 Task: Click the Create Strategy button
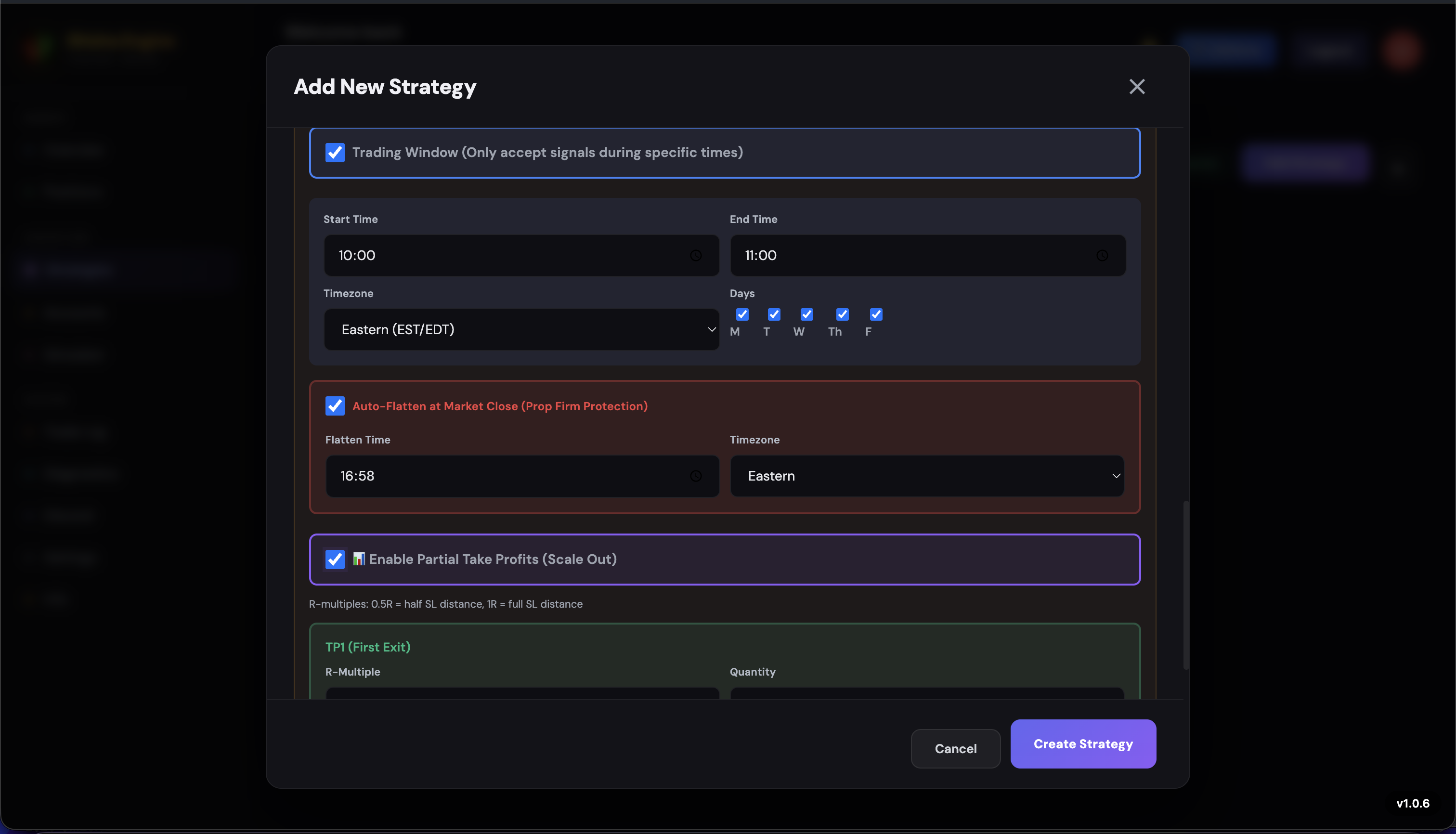pos(1082,743)
